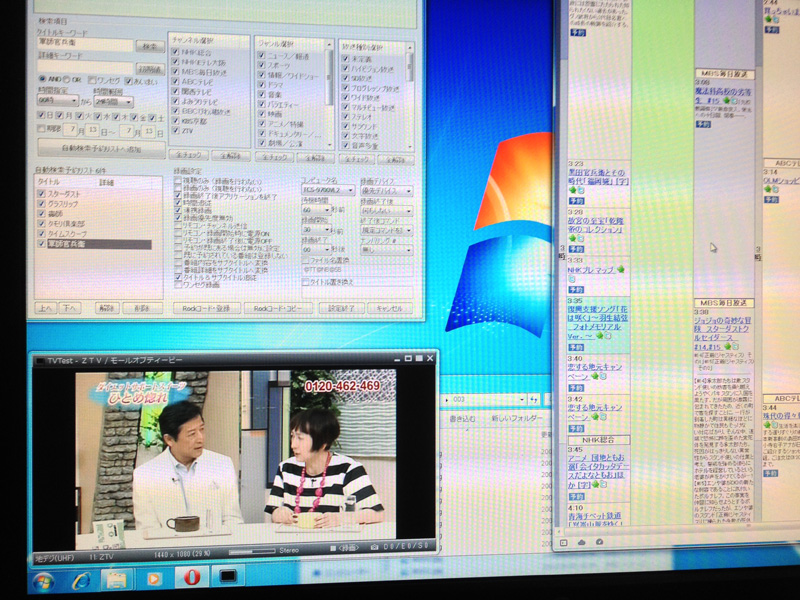The width and height of the screenshot is (800, 600).
Task: Click 書き込む in the Explorer toolbar
Action: pyautogui.click(x=462, y=419)
